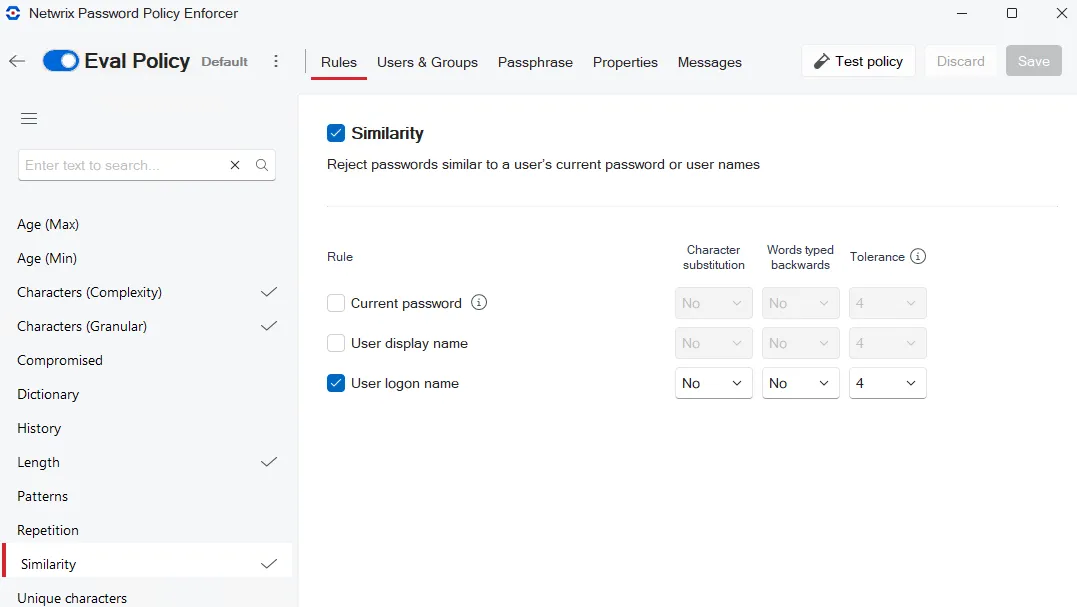Maximize the Password Policy Enforcer window

[1012, 13]
